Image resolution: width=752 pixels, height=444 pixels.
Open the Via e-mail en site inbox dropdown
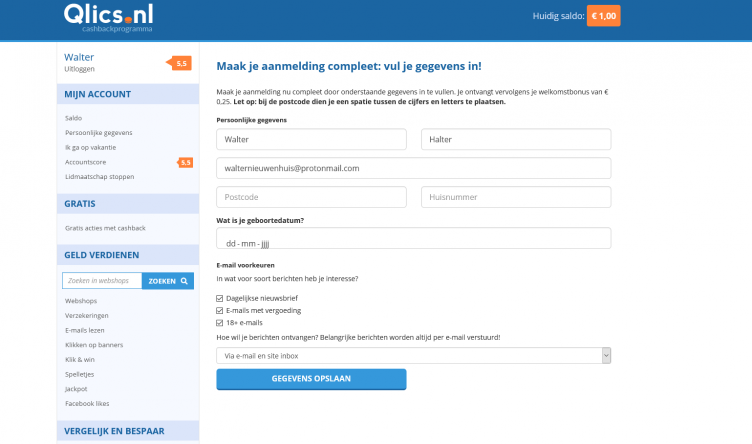pos(413,355)
